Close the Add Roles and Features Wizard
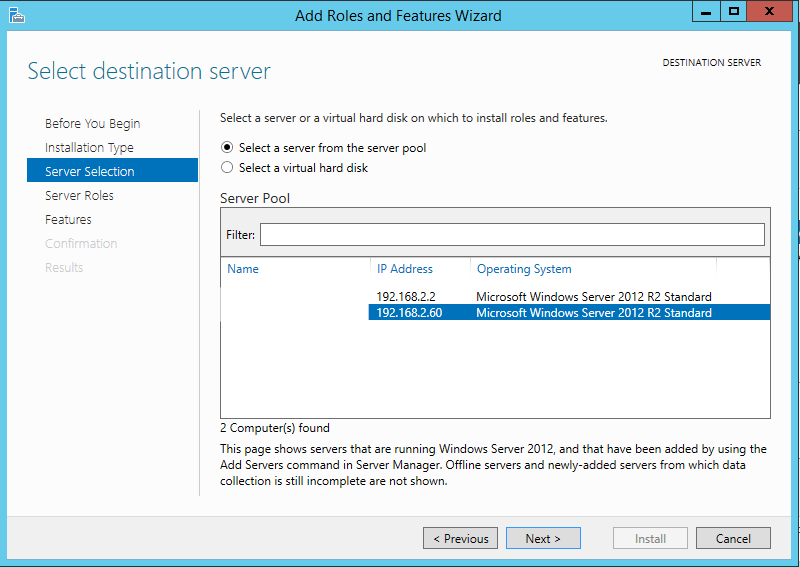The width and height of the screenshot is (800, 568). pyautogui.click(x=769, y=11)
